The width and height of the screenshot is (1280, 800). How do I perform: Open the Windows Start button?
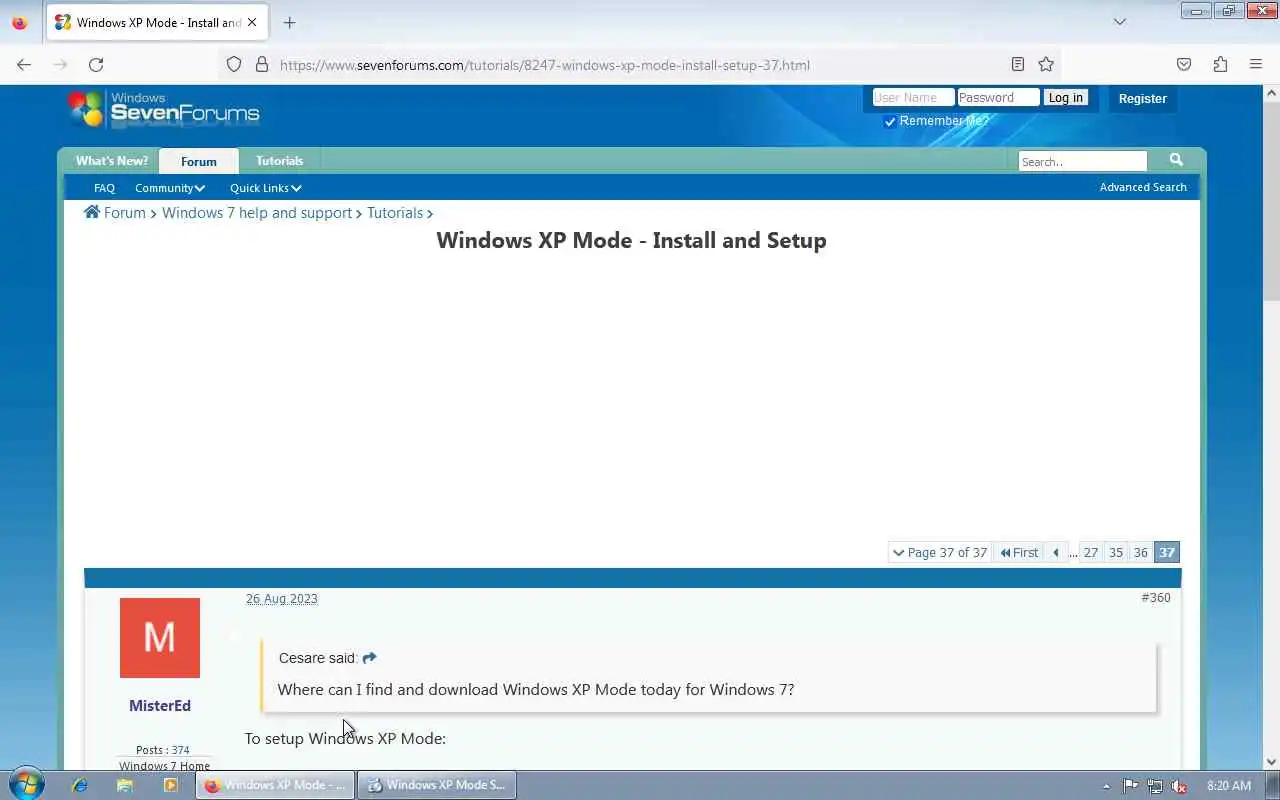[27, 784]
